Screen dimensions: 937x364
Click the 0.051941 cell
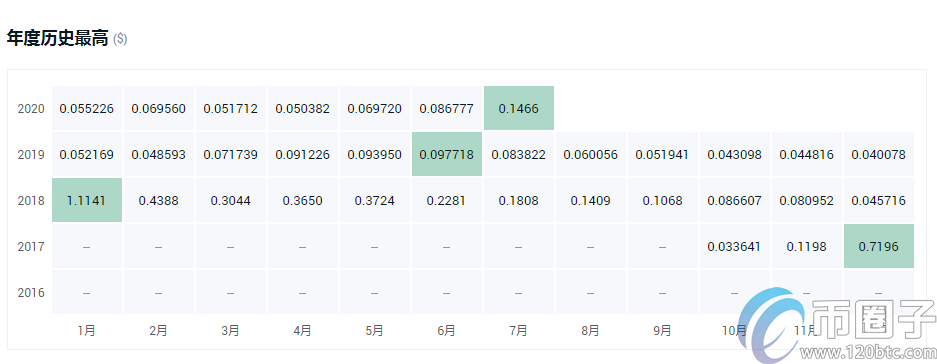(663, 154)
